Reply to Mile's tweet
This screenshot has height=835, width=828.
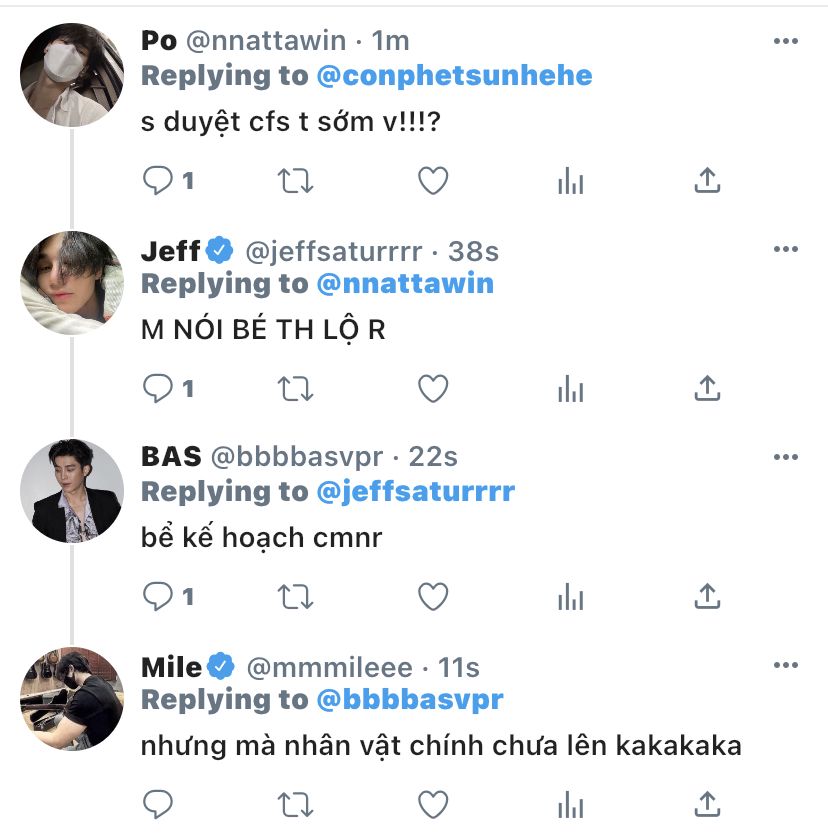[x=159, y=803]
